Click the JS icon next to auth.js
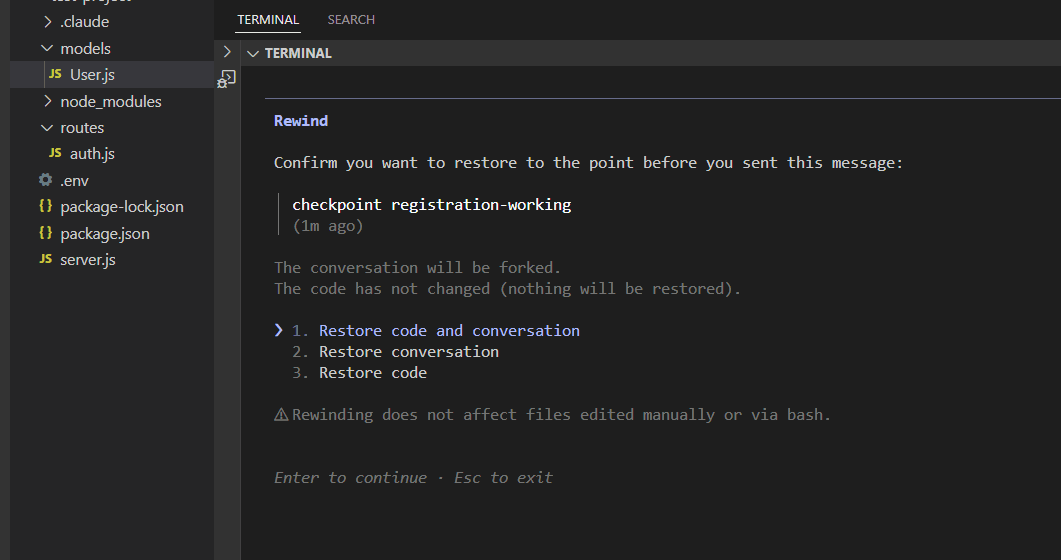 (55, 153)
